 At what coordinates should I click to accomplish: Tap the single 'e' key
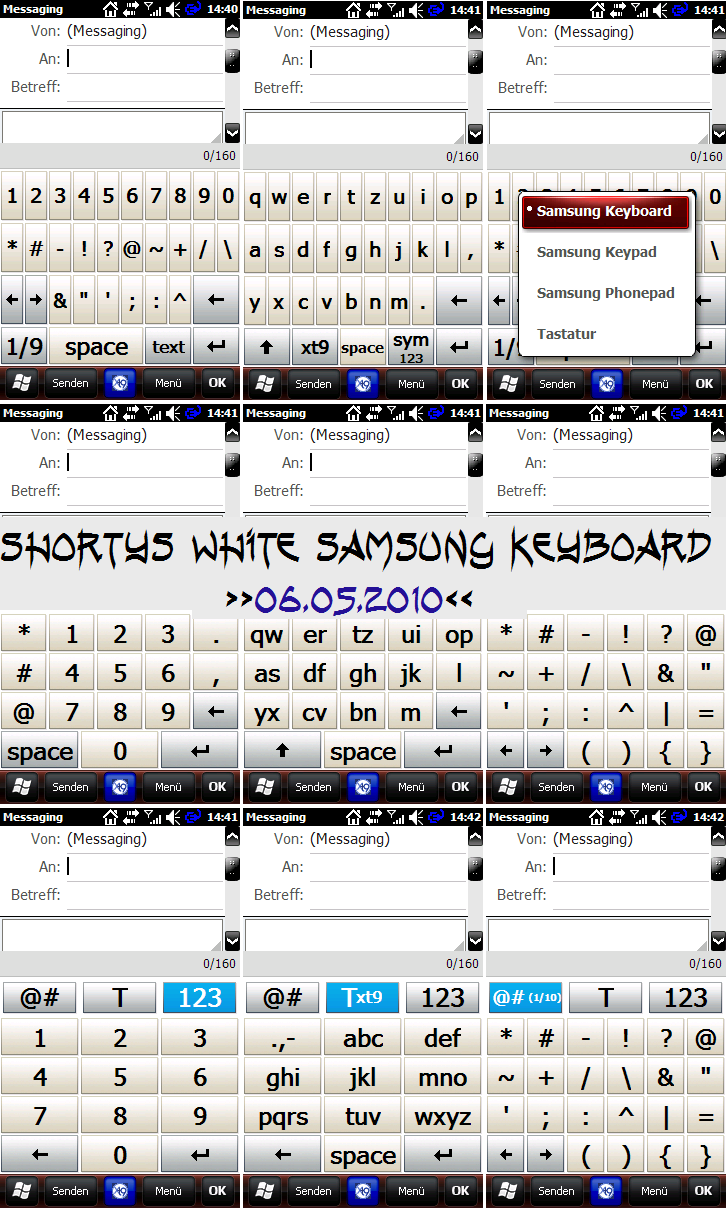point(303,197)
